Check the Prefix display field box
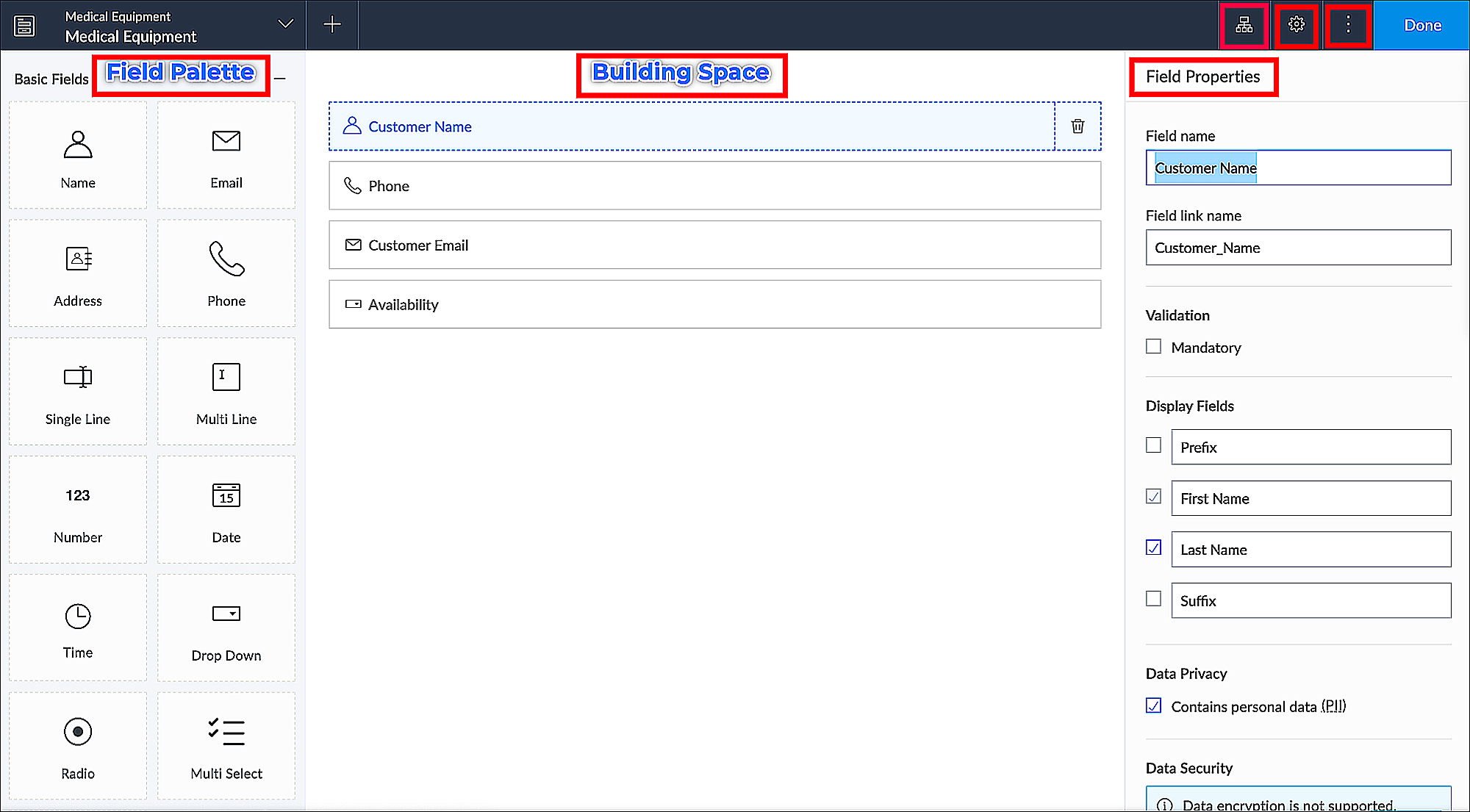The width and height of the screenshot is (1470, 812). coord(1153,446)
